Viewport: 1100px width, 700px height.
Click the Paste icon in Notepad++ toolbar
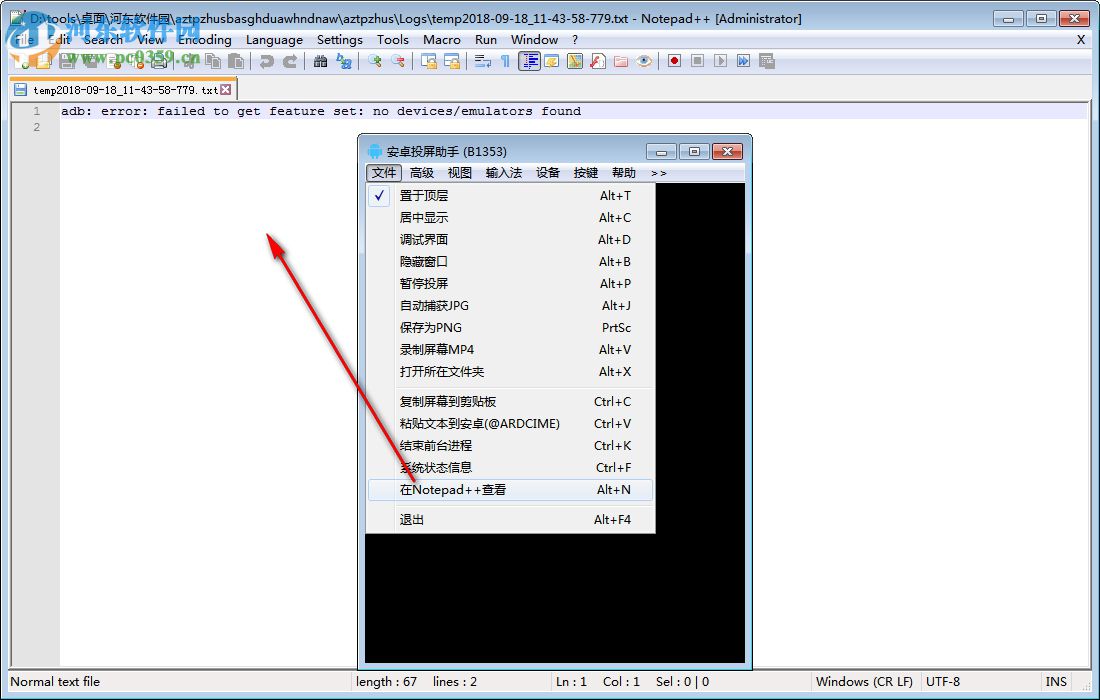click(x=236, y=62)
